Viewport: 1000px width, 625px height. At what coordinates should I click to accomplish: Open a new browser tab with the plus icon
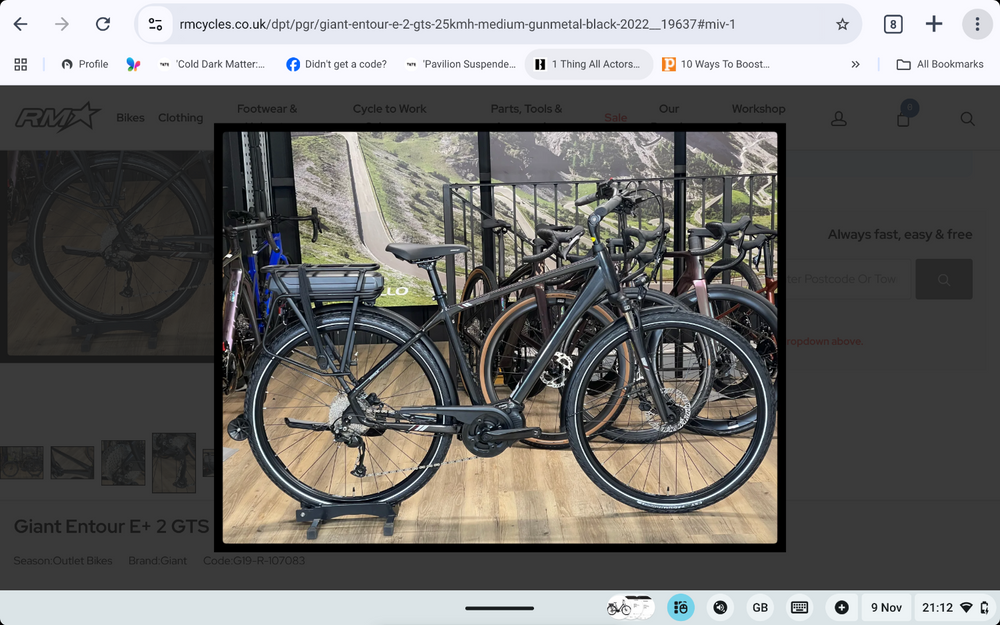coord(933,23)
